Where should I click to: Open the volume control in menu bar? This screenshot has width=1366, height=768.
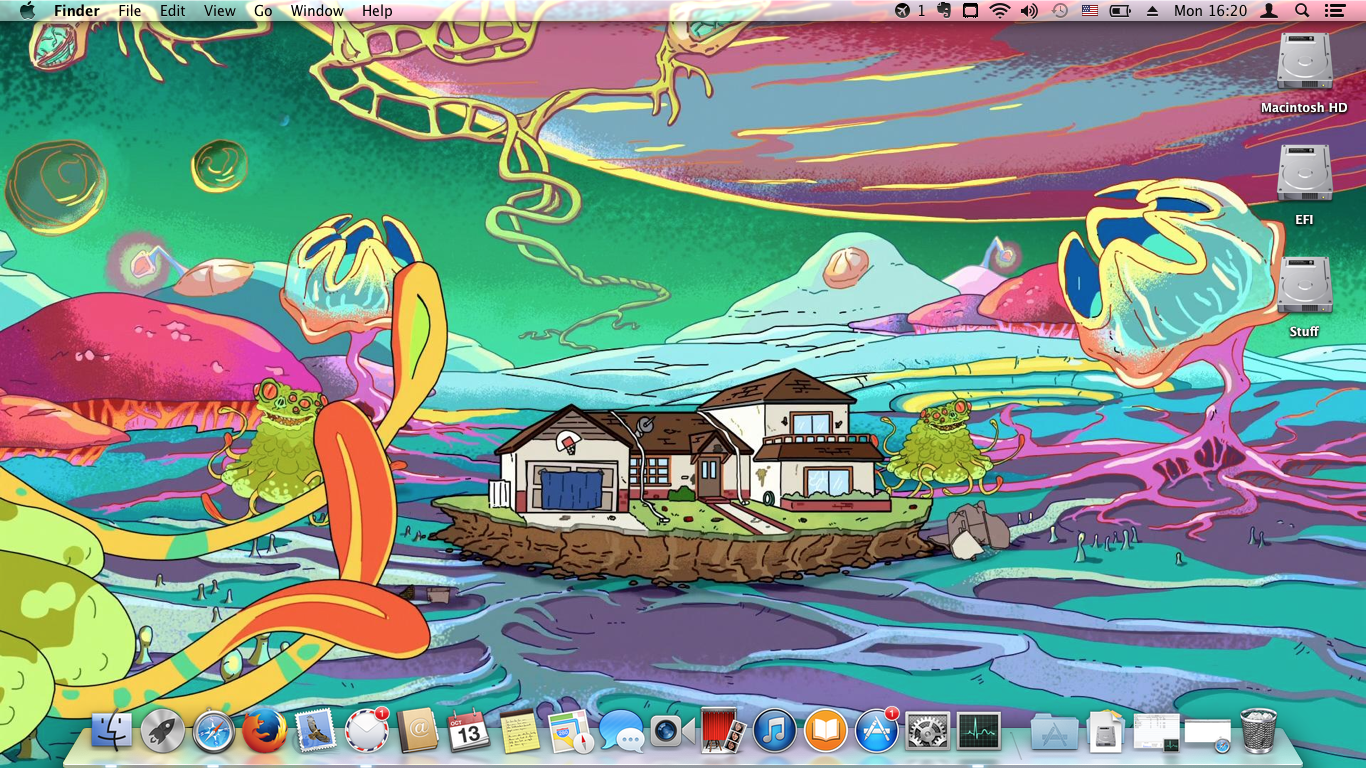(x=1029, y=11)
